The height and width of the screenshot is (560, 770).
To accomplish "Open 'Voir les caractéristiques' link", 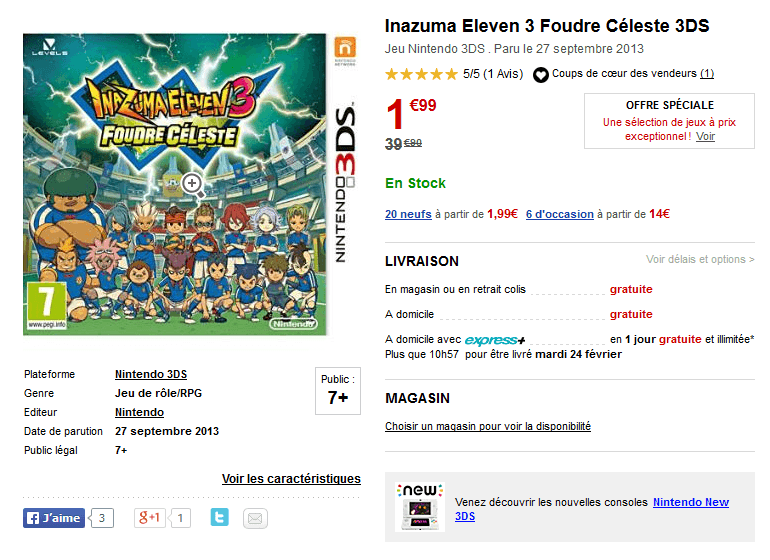I will 291,479.
